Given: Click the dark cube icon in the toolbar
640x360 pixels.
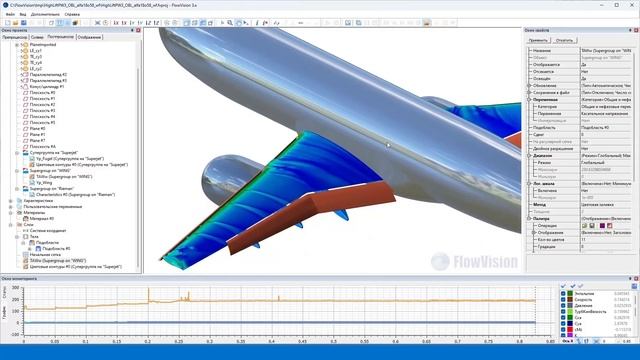Looking at the screenshot, I should point(76,23).
